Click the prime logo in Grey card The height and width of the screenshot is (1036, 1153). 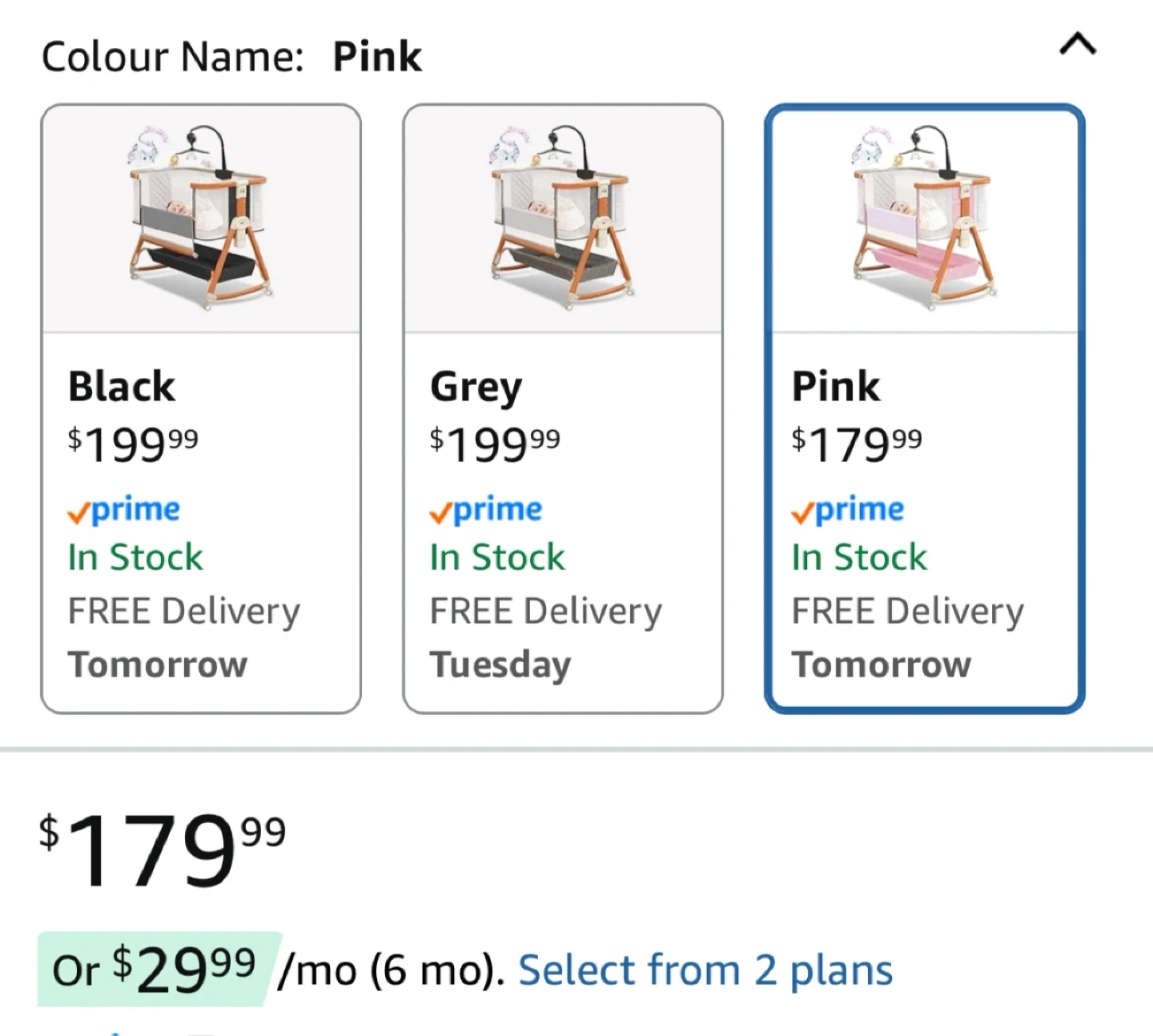486,511
